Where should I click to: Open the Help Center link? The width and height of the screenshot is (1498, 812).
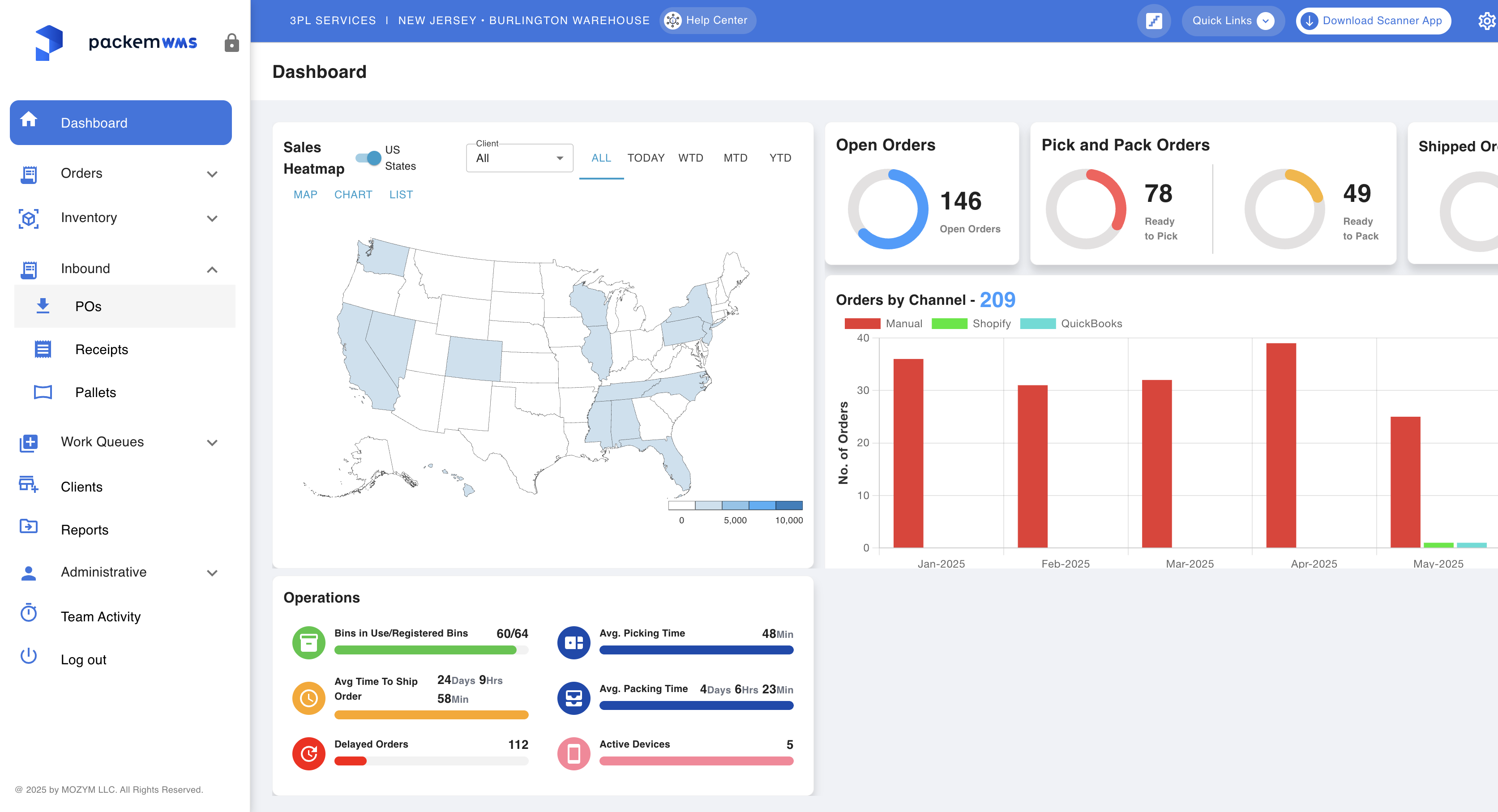click(708, 20)
